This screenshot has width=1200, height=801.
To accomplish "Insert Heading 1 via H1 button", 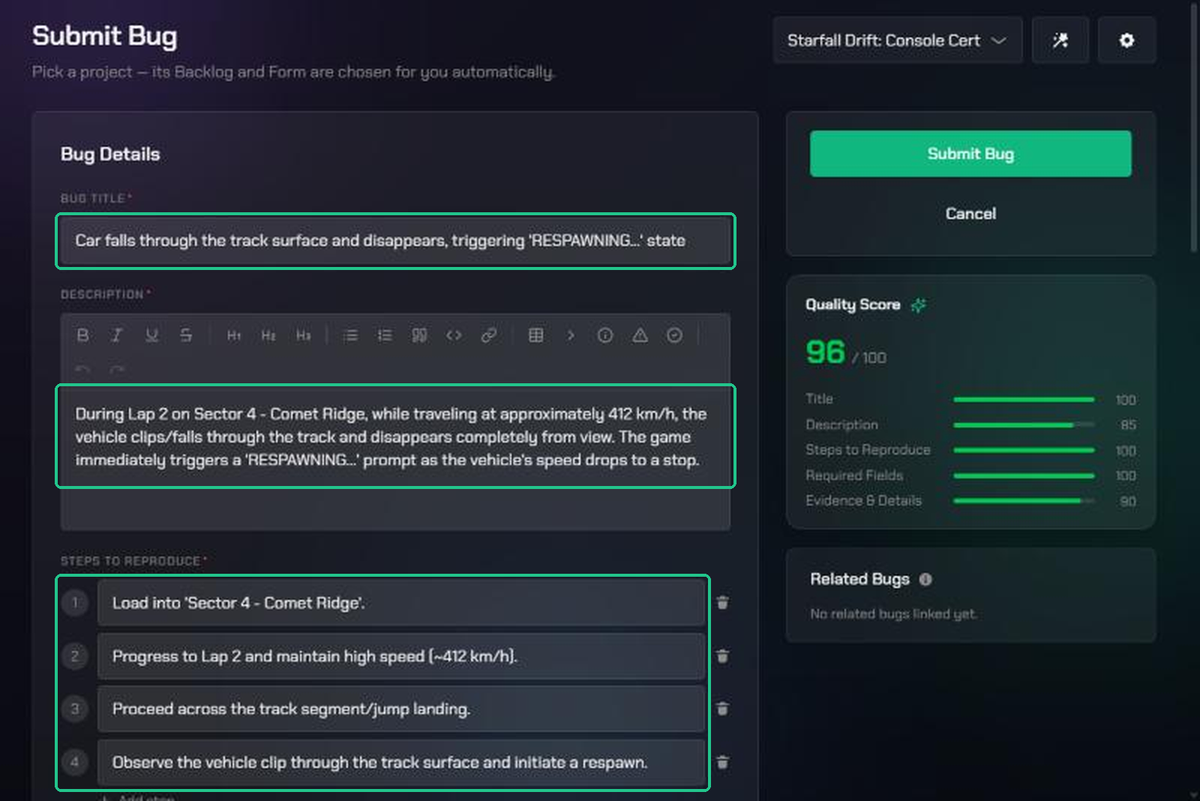I will coord(234,336).
